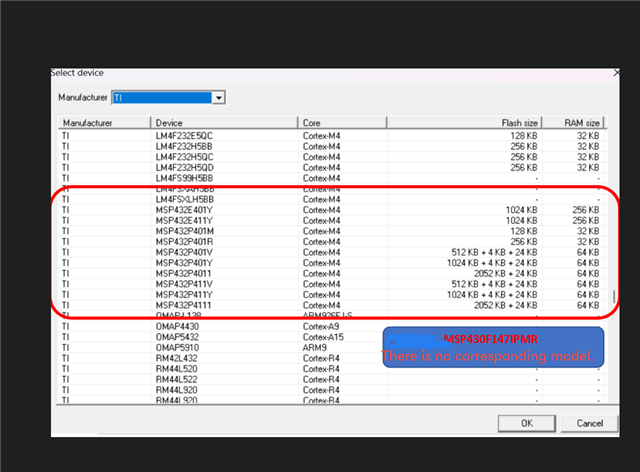Select the MSP432P401V device row
This screenshot has height=472, width=640.
click(x=332, y=253)
